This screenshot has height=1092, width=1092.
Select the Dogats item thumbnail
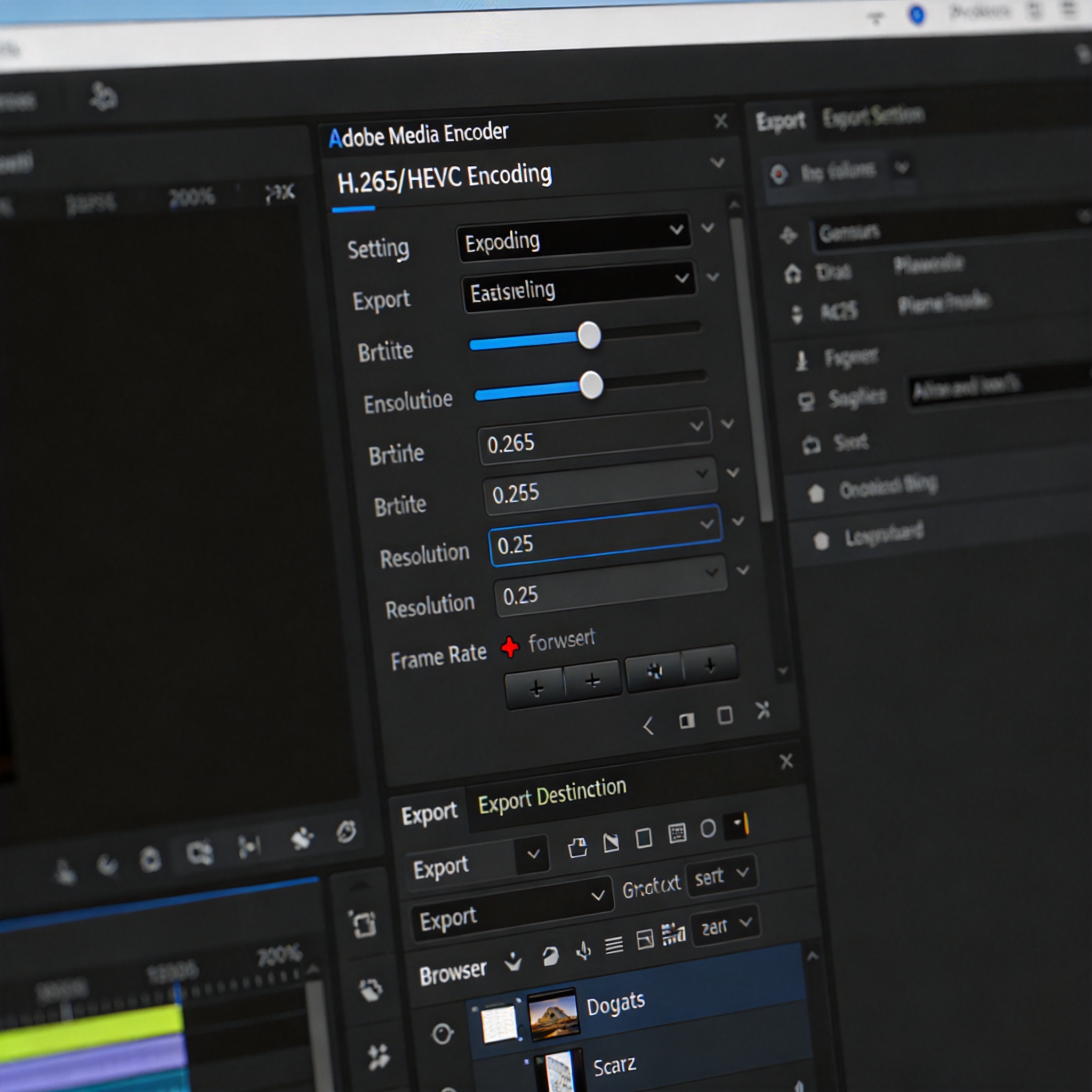coord(553,1014)
